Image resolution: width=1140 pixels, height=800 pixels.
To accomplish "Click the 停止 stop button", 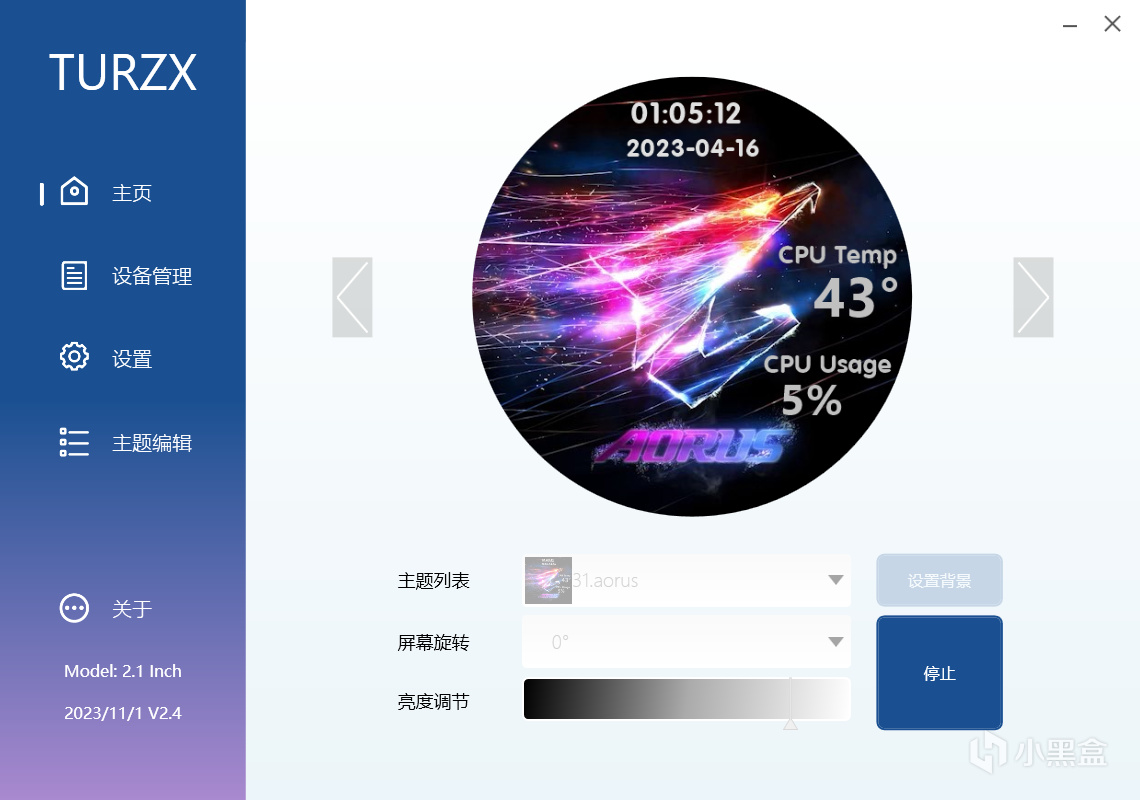I will pyautogui.click(x=939, y=673).
